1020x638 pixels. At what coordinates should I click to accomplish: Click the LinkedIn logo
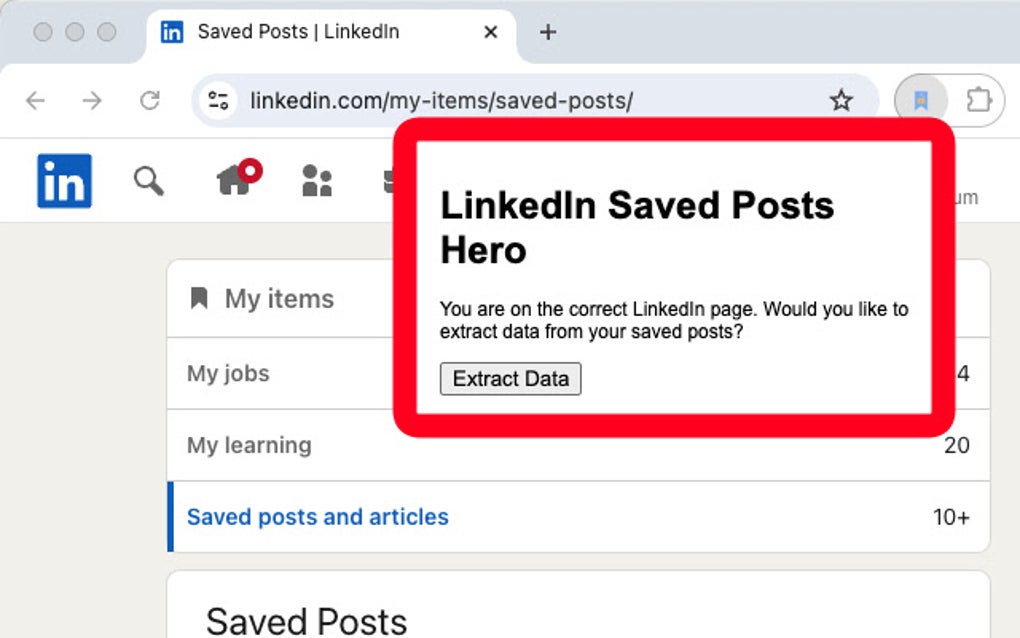[63, 181]
